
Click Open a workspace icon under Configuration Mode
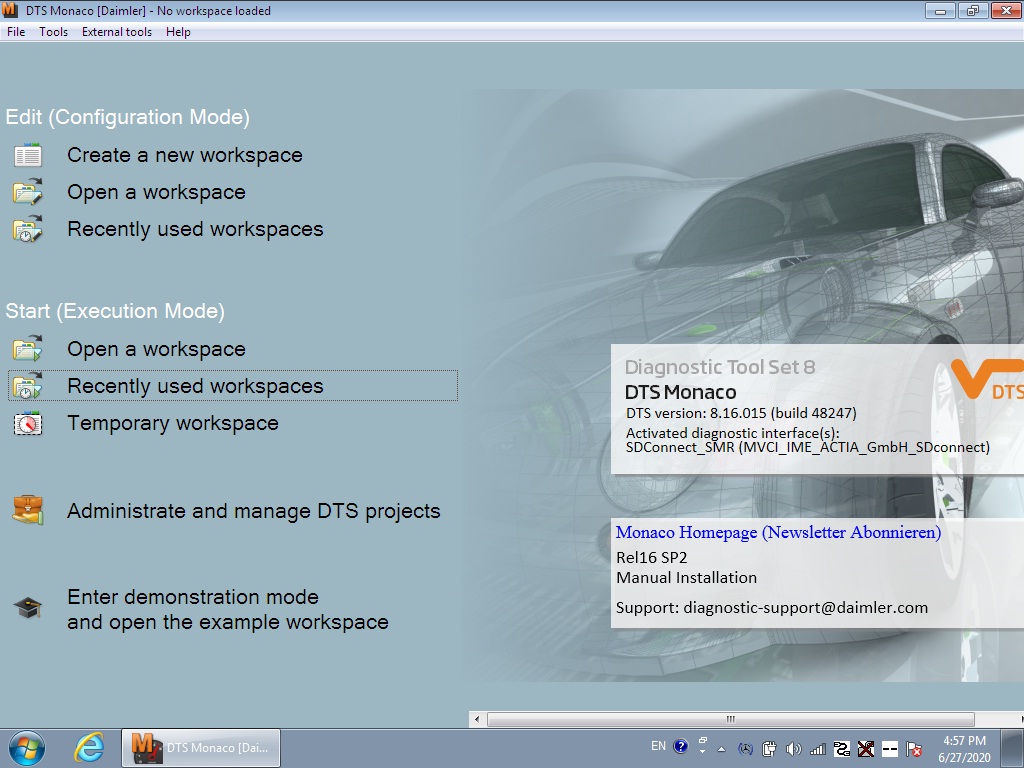pyautogui.click(x=28, y=192)
